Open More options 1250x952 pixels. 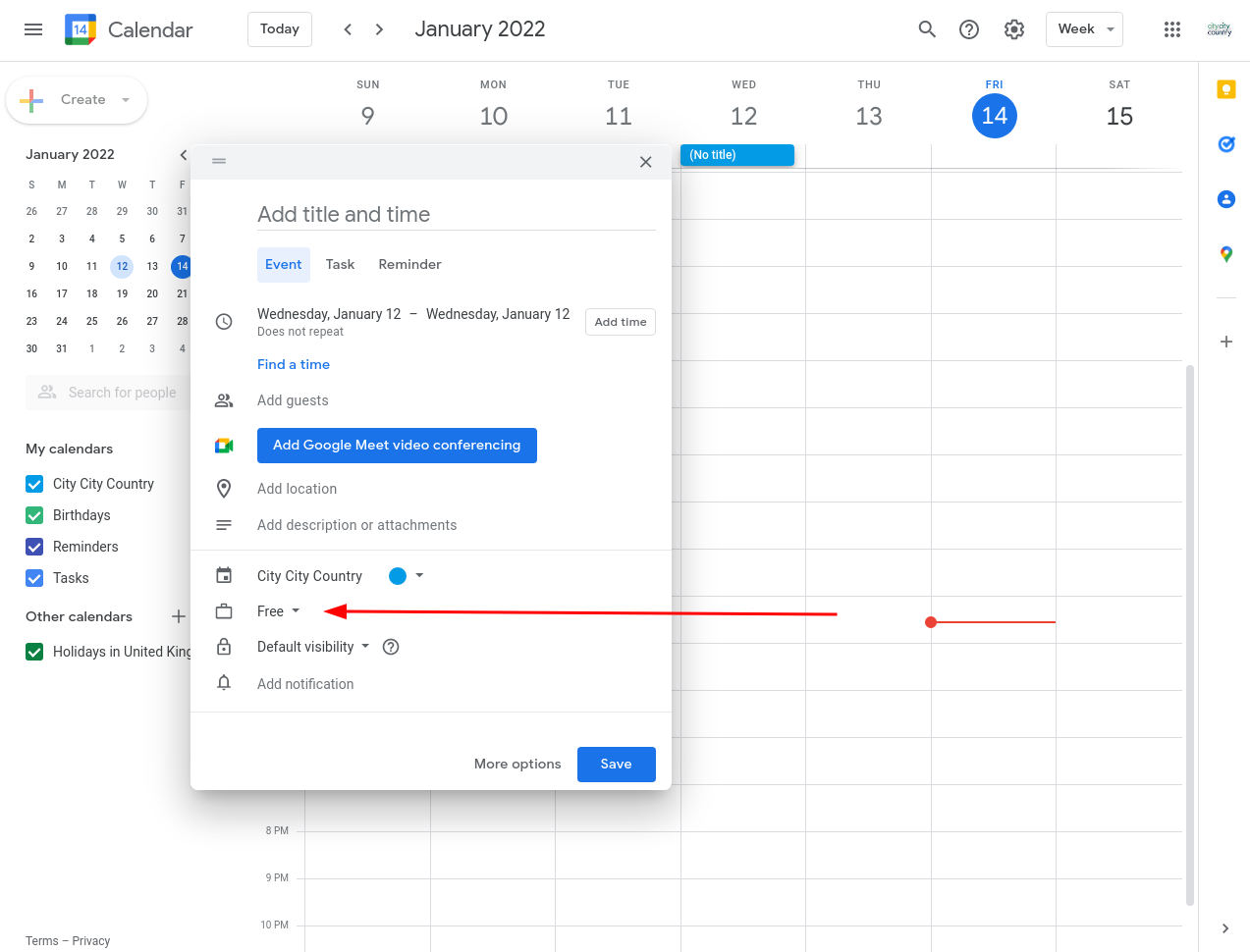tap(517, 765)
